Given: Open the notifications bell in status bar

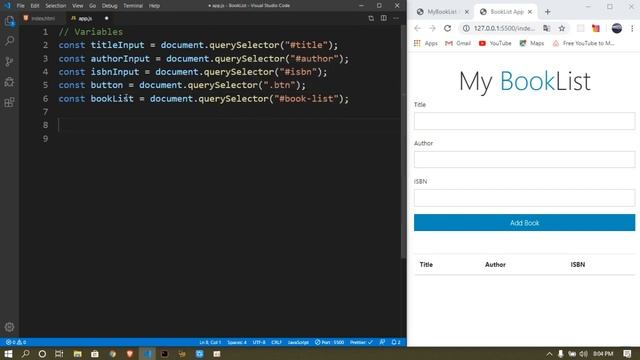Looking at the screenshot, I should coord(396,342).
